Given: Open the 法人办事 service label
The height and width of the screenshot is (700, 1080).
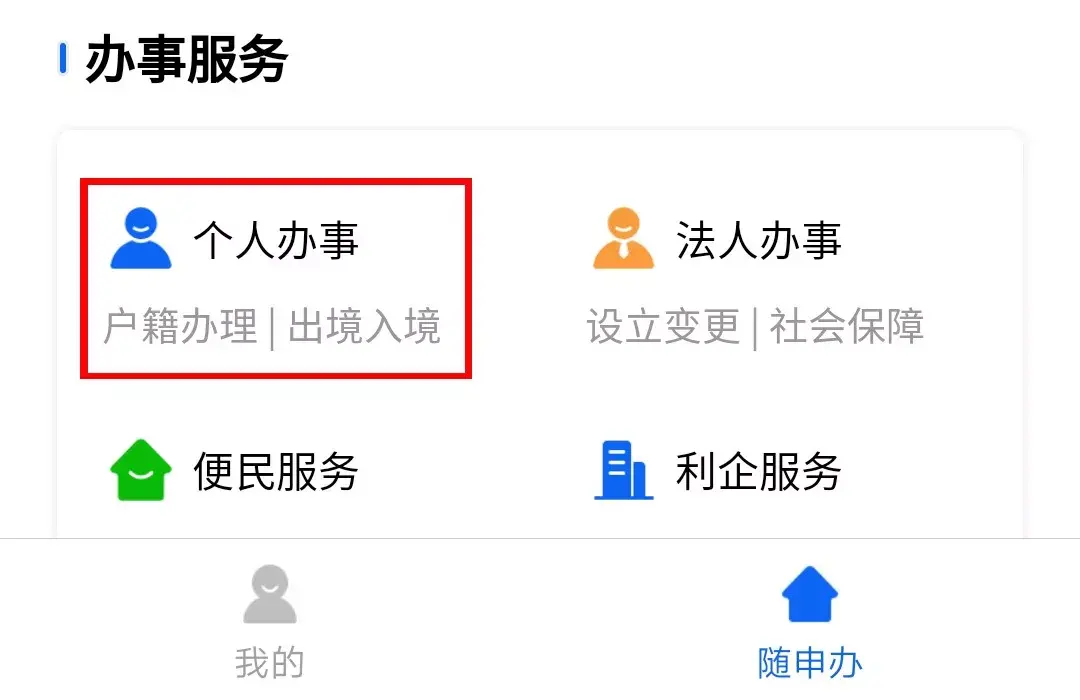Looking at the screenshot, I should 759,240.
